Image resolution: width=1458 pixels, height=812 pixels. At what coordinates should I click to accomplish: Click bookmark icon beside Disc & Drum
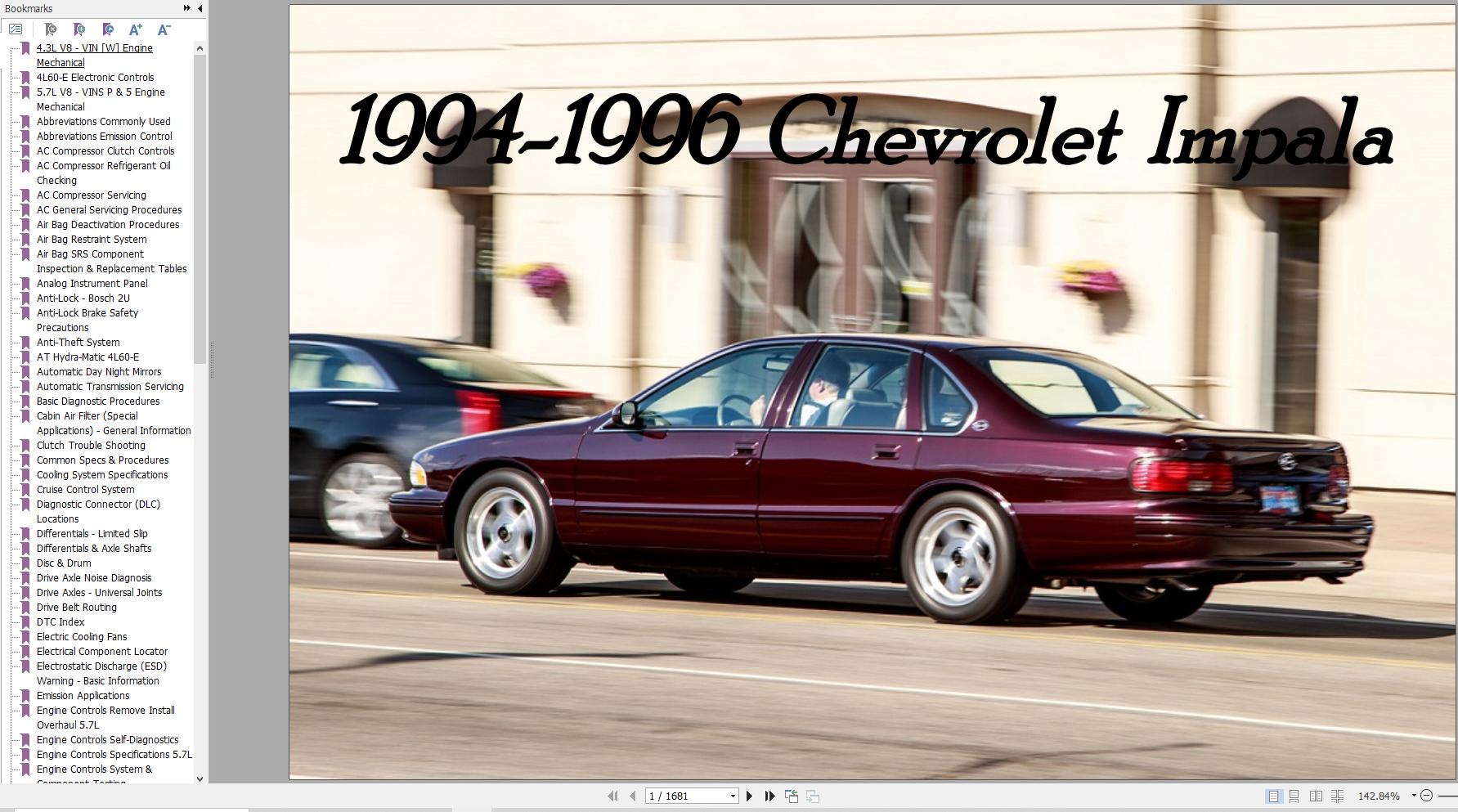coord(25,563)
